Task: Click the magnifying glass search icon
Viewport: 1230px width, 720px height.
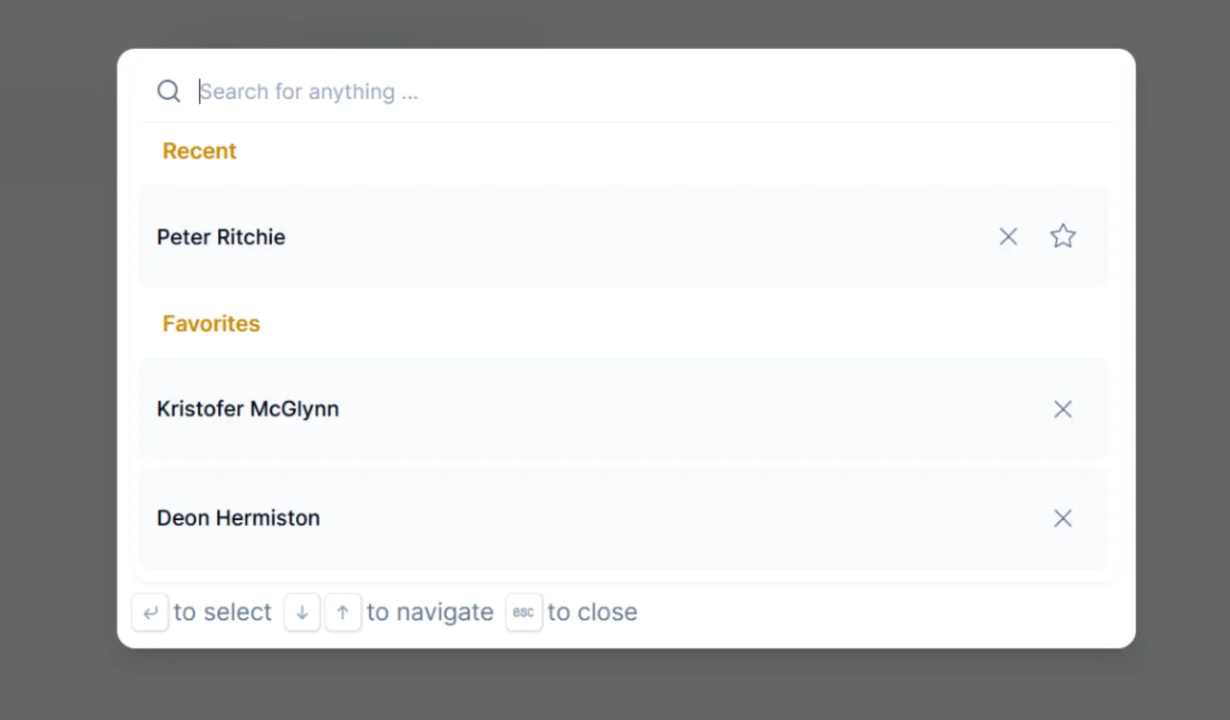Action: (168, 91)
